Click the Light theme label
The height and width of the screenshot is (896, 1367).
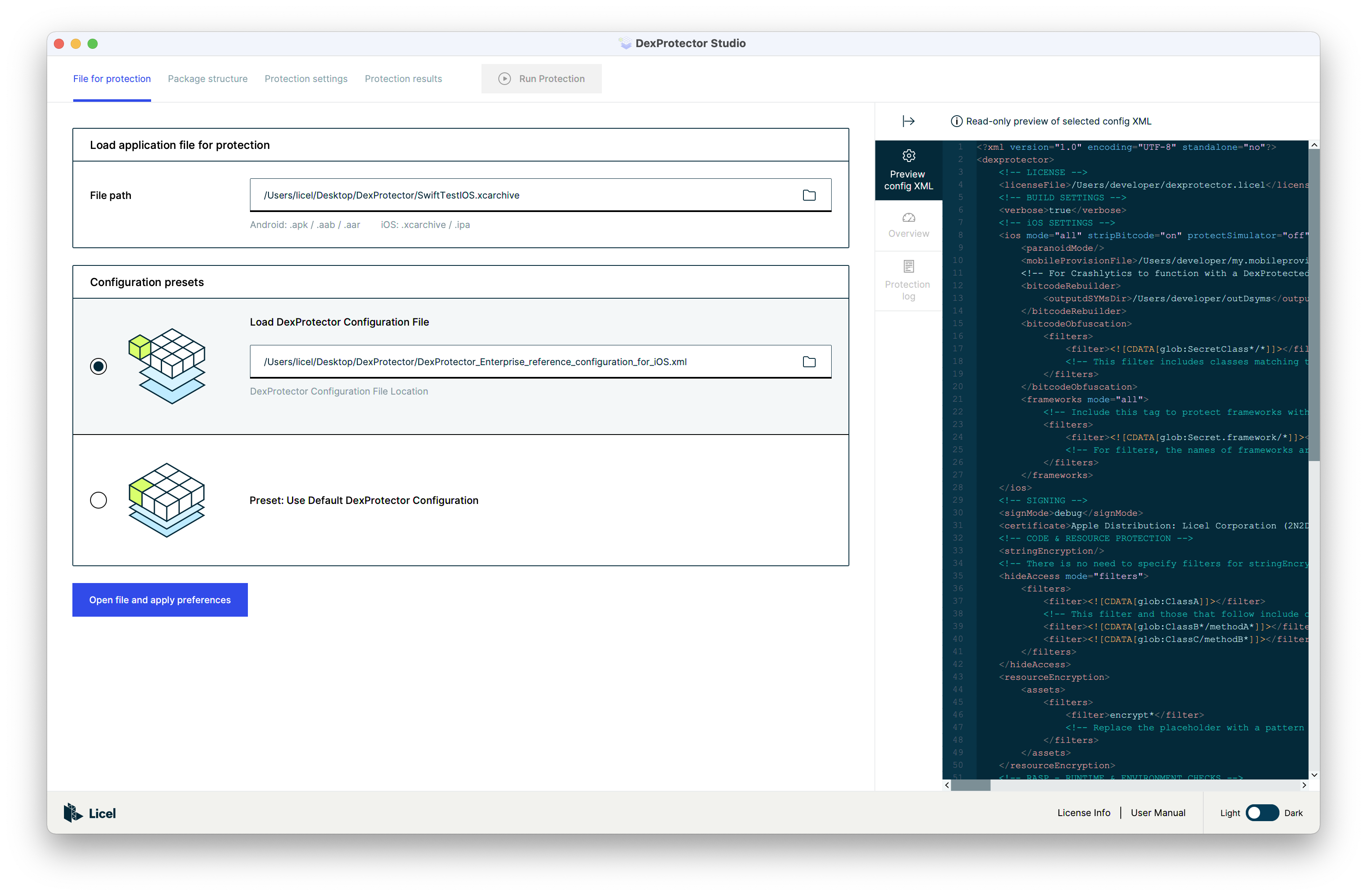(x=1230, y=813)
